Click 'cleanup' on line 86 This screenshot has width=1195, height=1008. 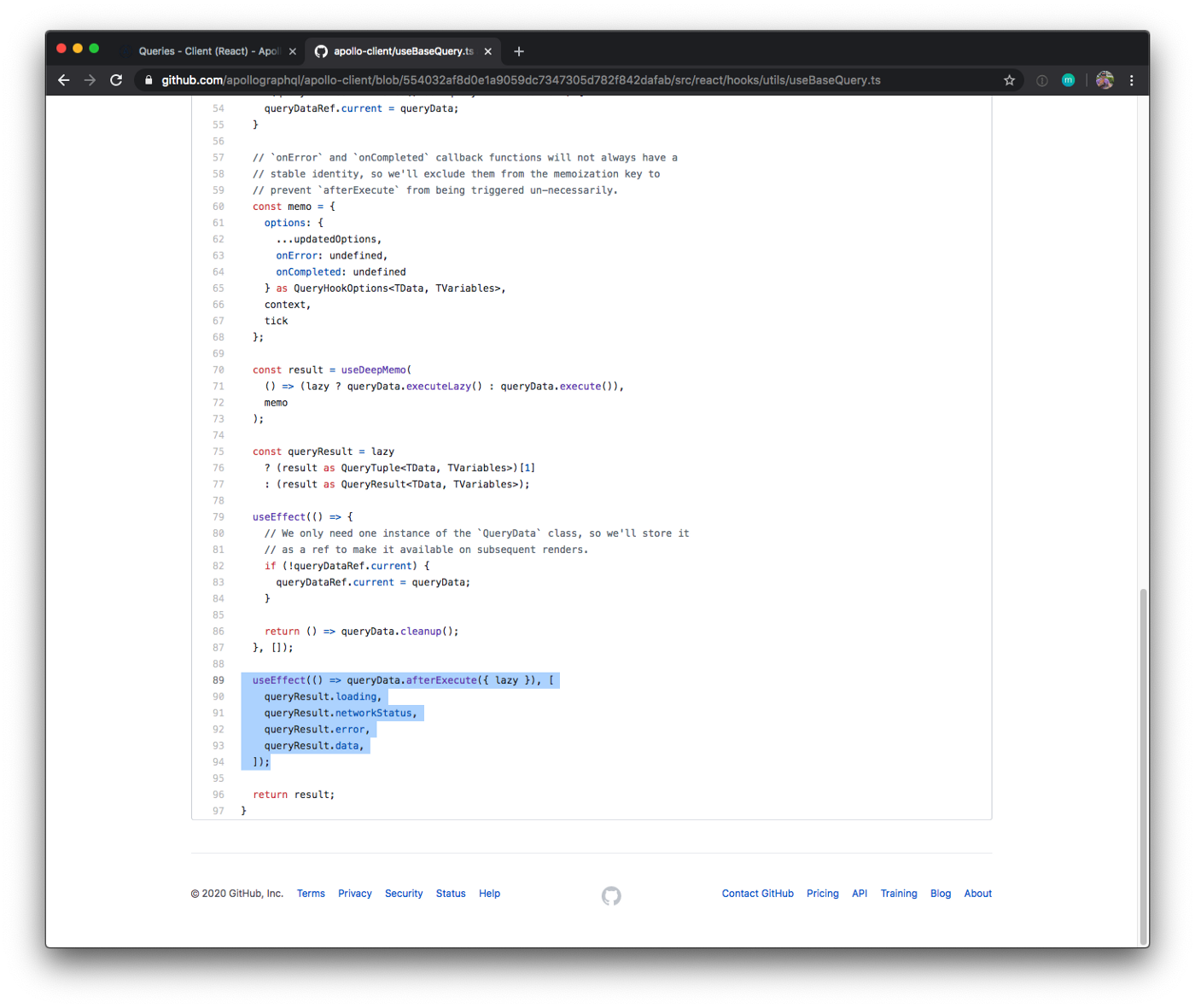[x=421, y=632]
